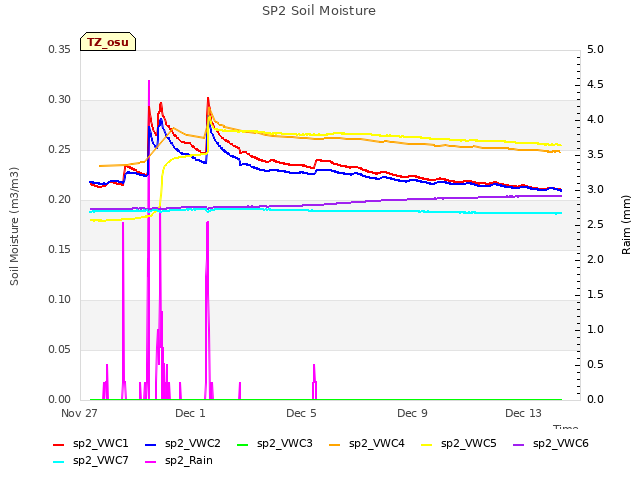
Task: Click the green sp2_VWC3 legend swatch
Action: pyautogui.click(x=243, y=444)
